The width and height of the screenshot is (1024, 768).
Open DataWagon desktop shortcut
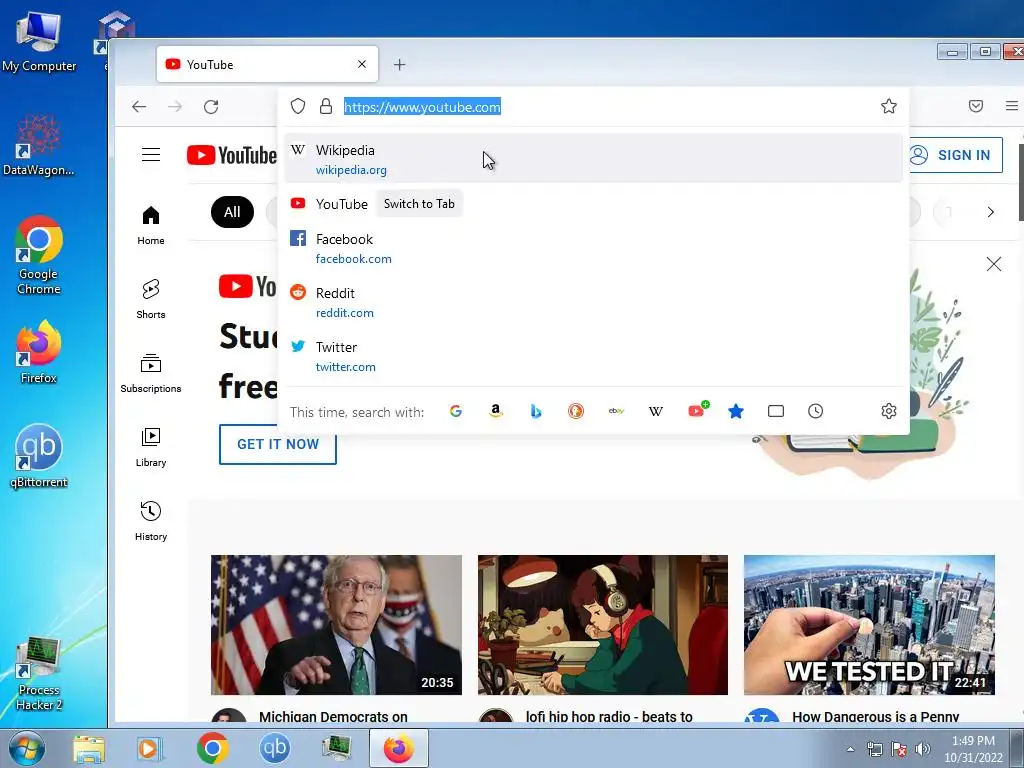click(x=39, y=144)
